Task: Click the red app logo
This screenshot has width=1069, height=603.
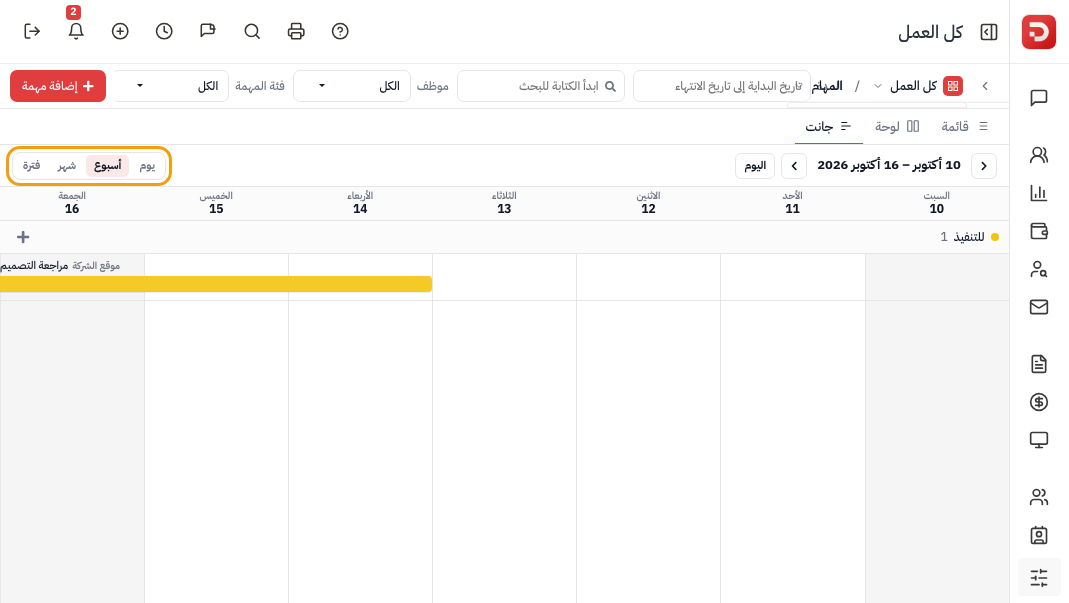Action: pyautogui.click(x=1039, y=32)
